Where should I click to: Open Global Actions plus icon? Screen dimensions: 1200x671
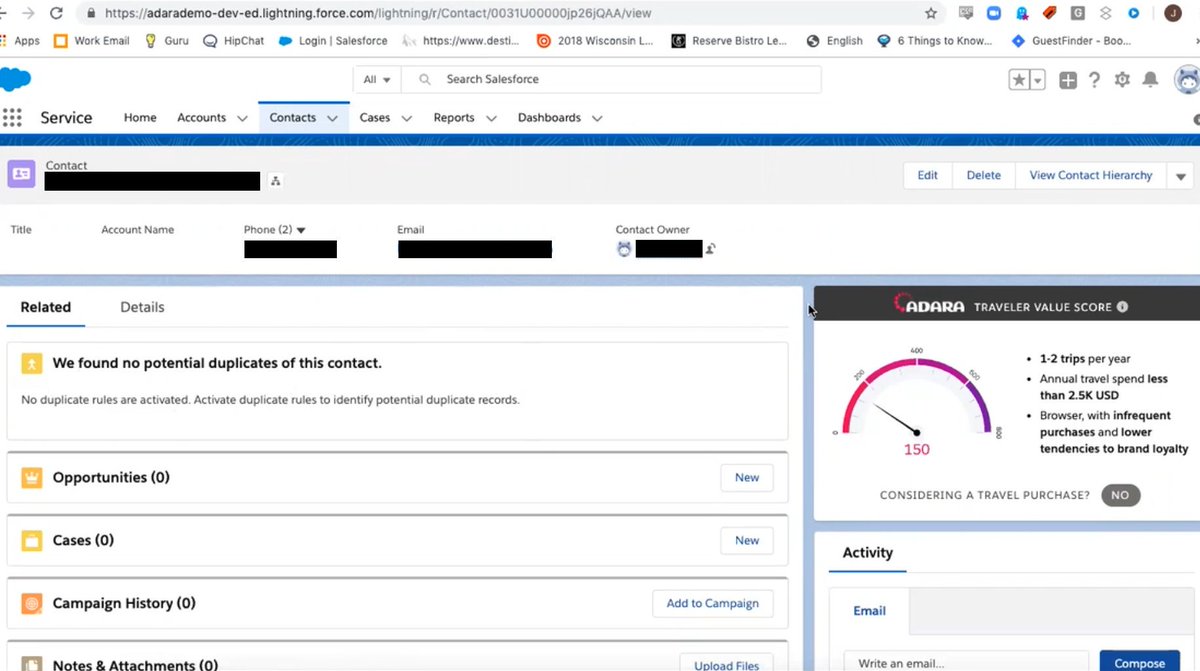coord(1068,80)
